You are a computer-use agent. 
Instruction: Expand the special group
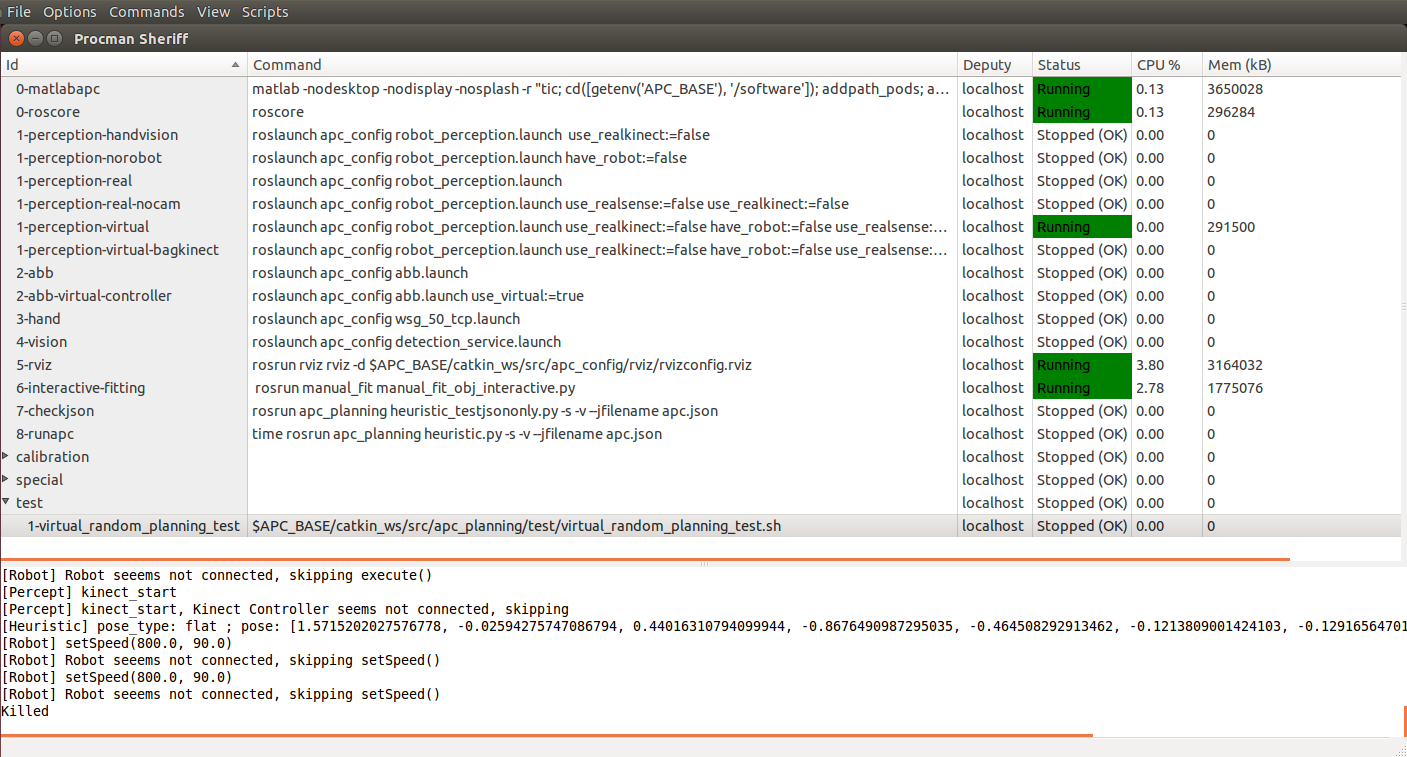tap(6, 480)
